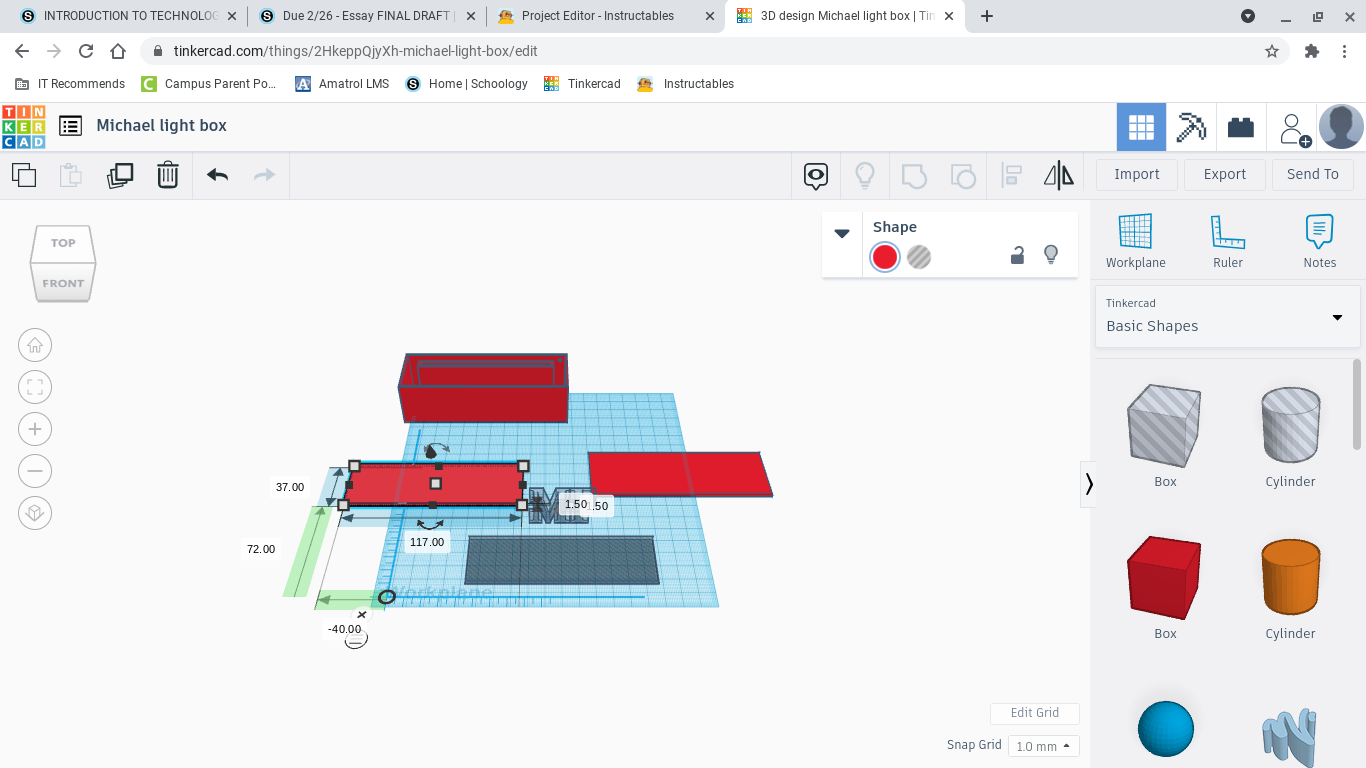Select the Copy tool in the toolbar
This screenshot has width=1366, height=768.
24,174
